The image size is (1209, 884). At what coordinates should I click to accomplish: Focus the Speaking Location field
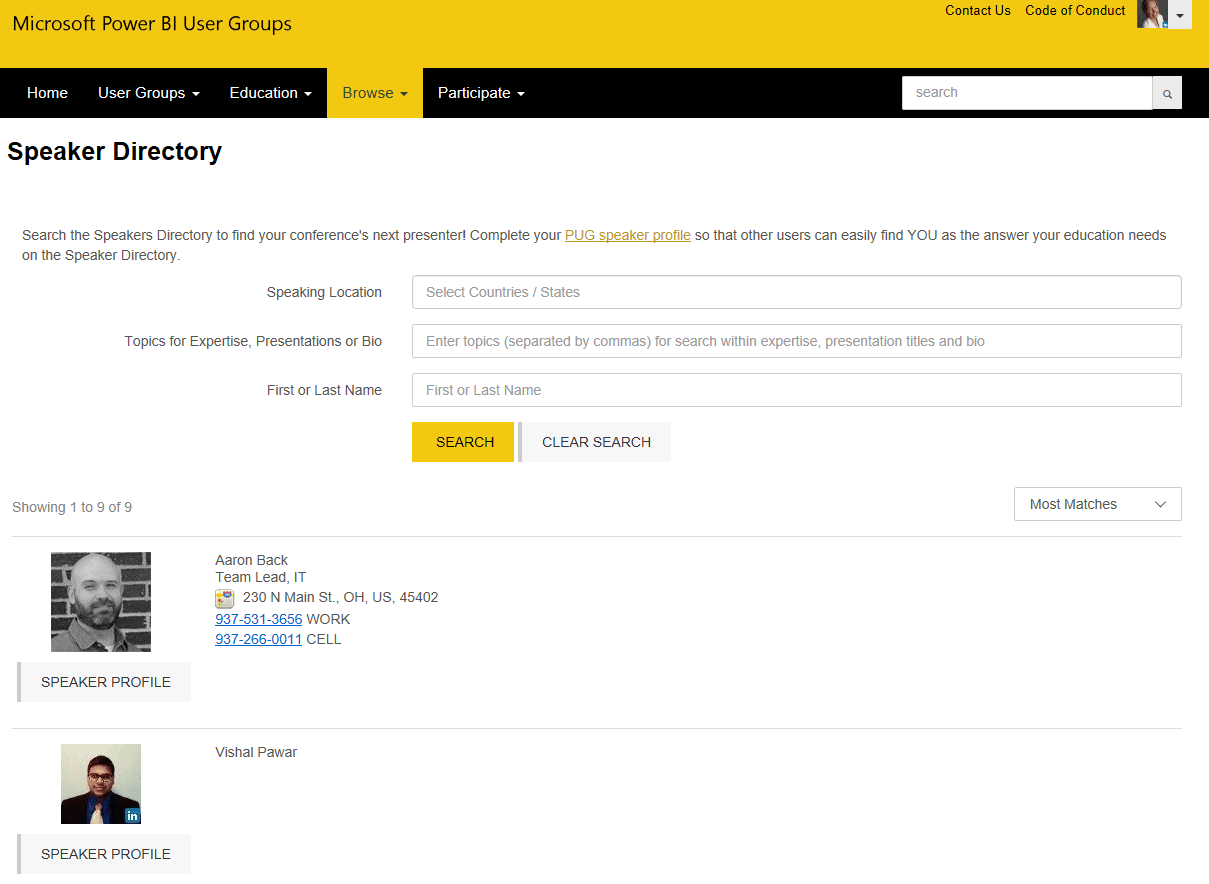click(796, 292)
